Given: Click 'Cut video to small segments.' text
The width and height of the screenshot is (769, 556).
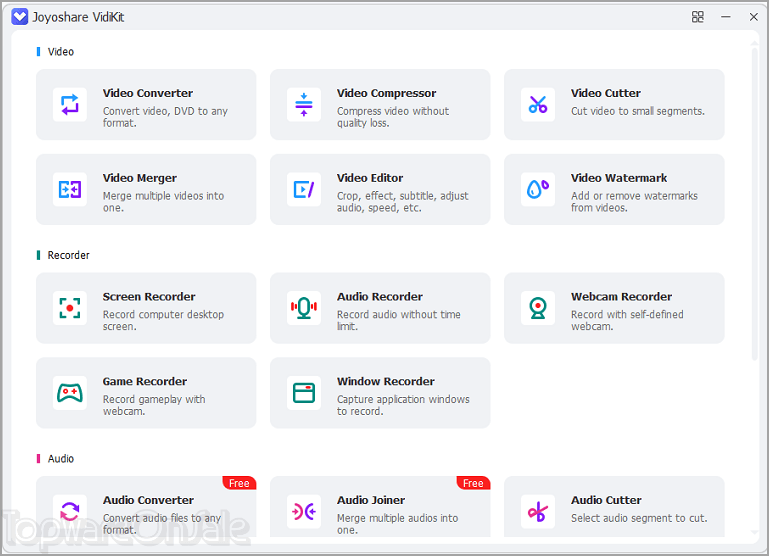Looking at the screenshot, I should [x=638, y=111].
